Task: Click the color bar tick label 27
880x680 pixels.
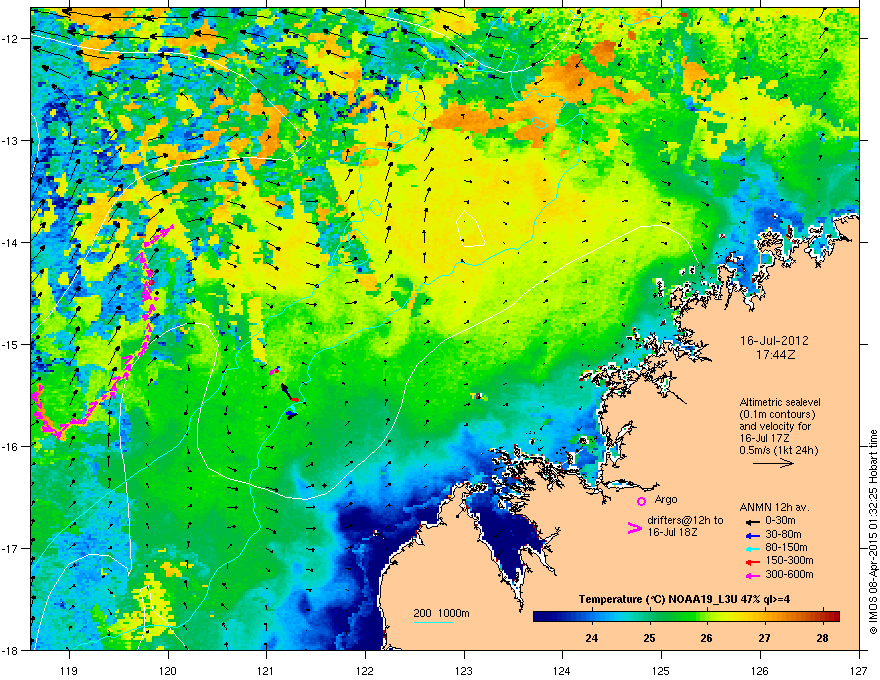Action: point(764,638)
